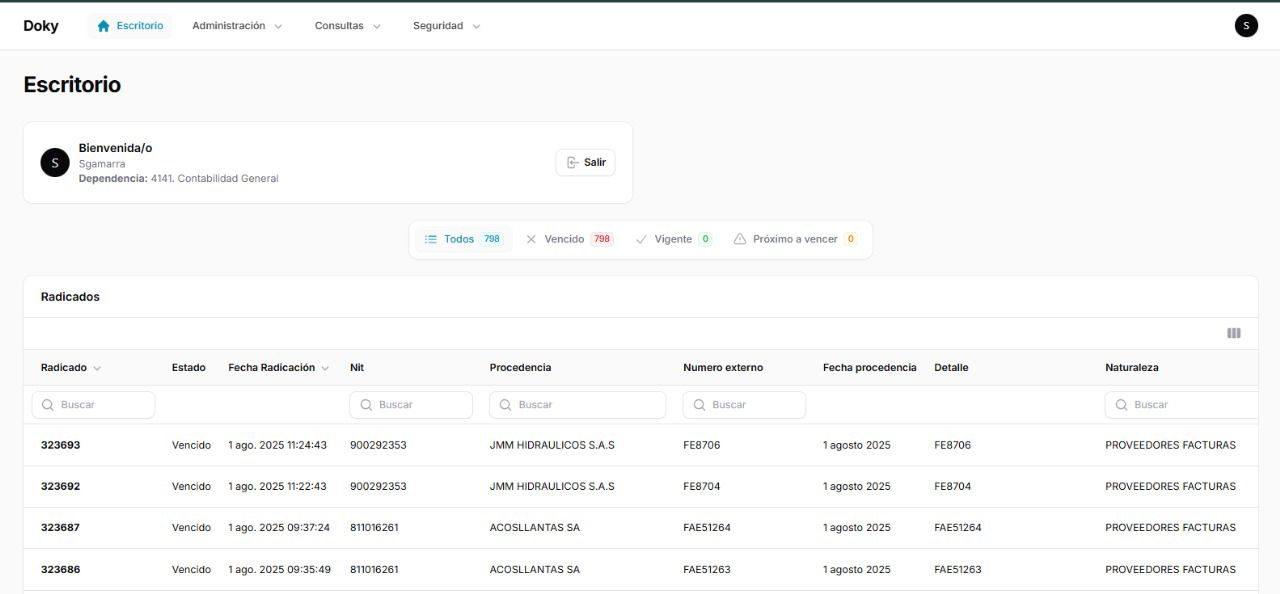Click ACOSLLANTAS SA in row 323687
This screenshot has width=1280, height=594.
(534, 527)
